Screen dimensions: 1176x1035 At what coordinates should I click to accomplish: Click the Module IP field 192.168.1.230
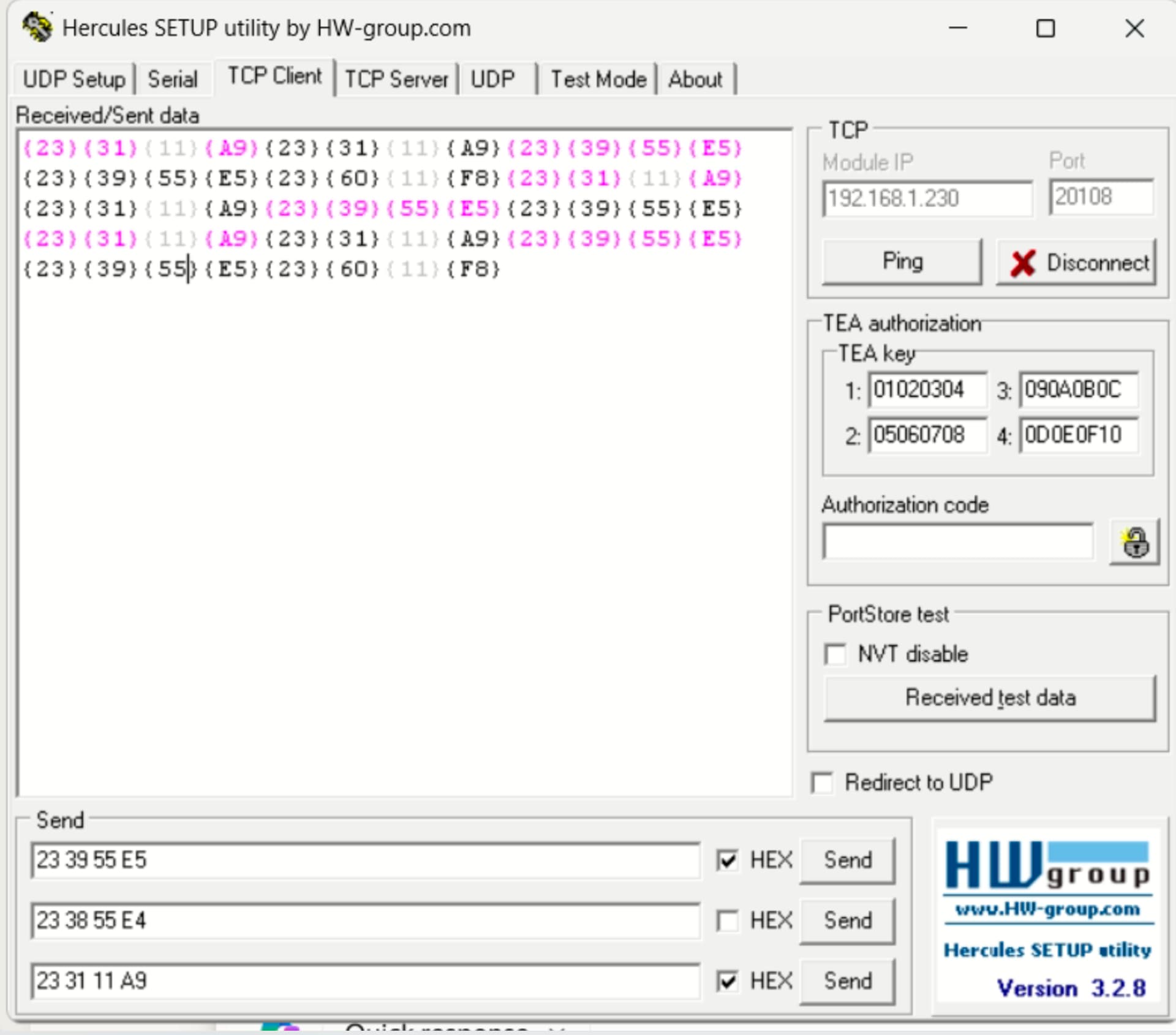click(927, 199)
